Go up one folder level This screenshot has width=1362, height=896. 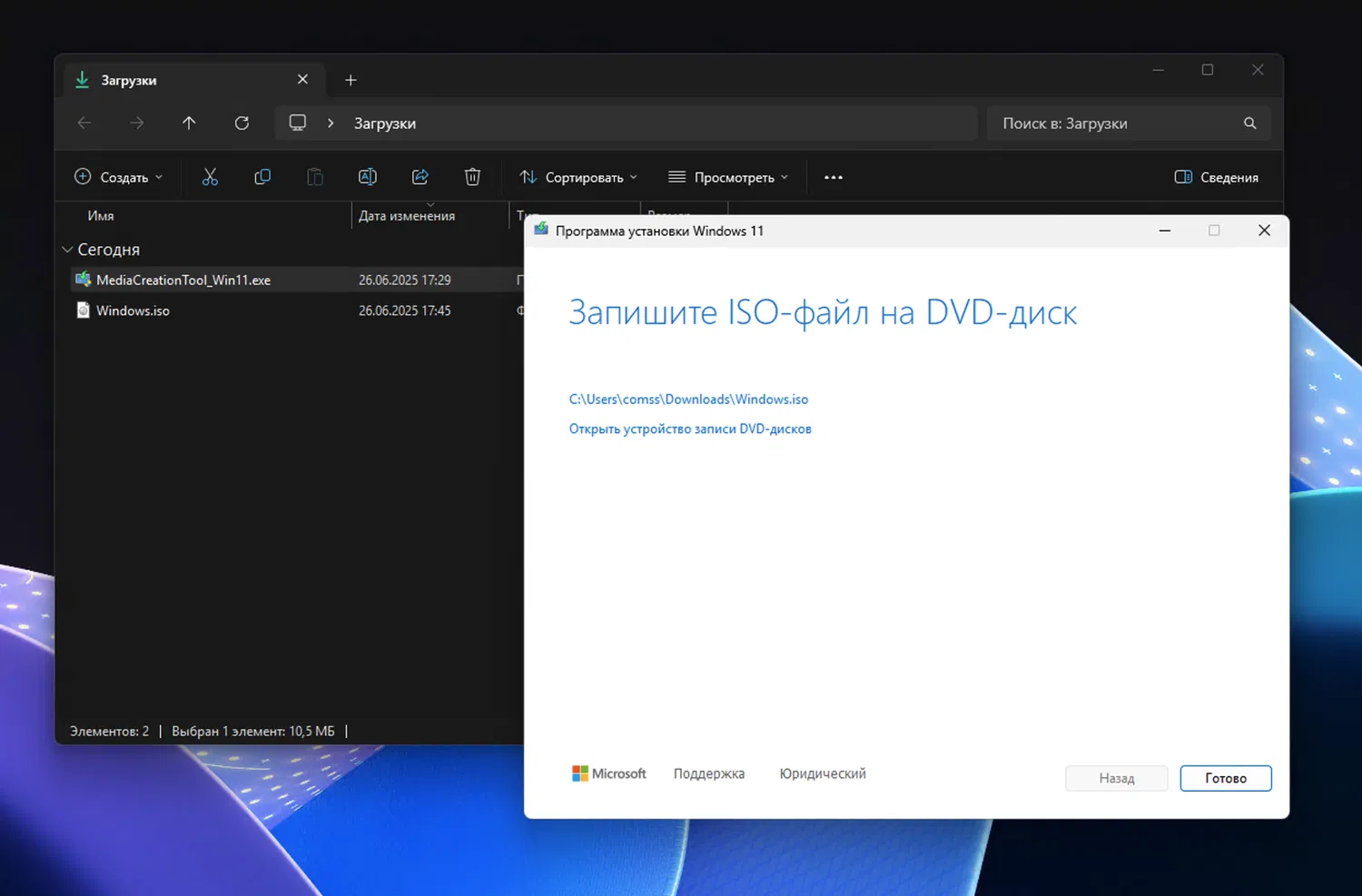pos(189,123)
